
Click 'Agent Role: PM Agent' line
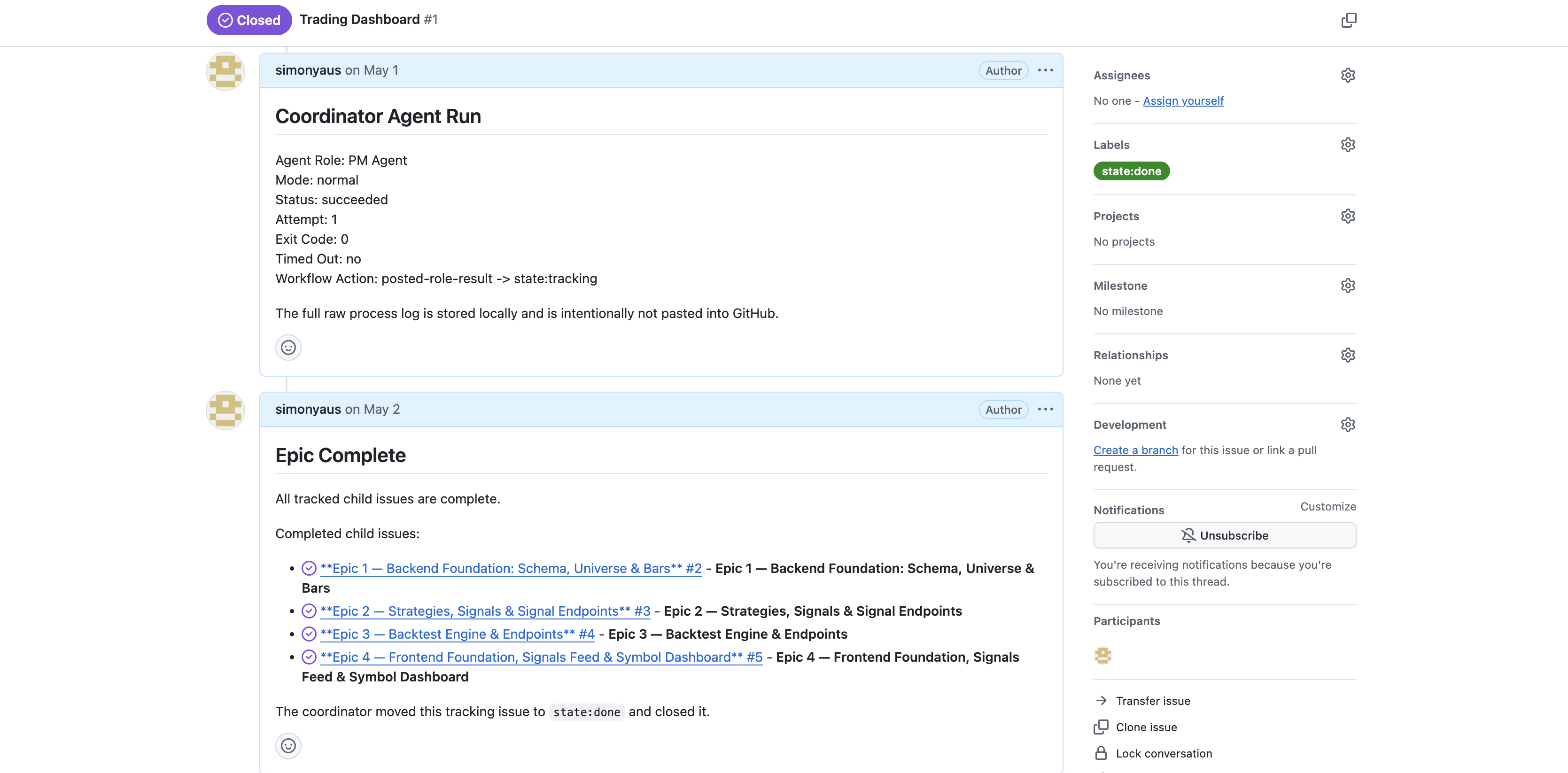point(341,160)
